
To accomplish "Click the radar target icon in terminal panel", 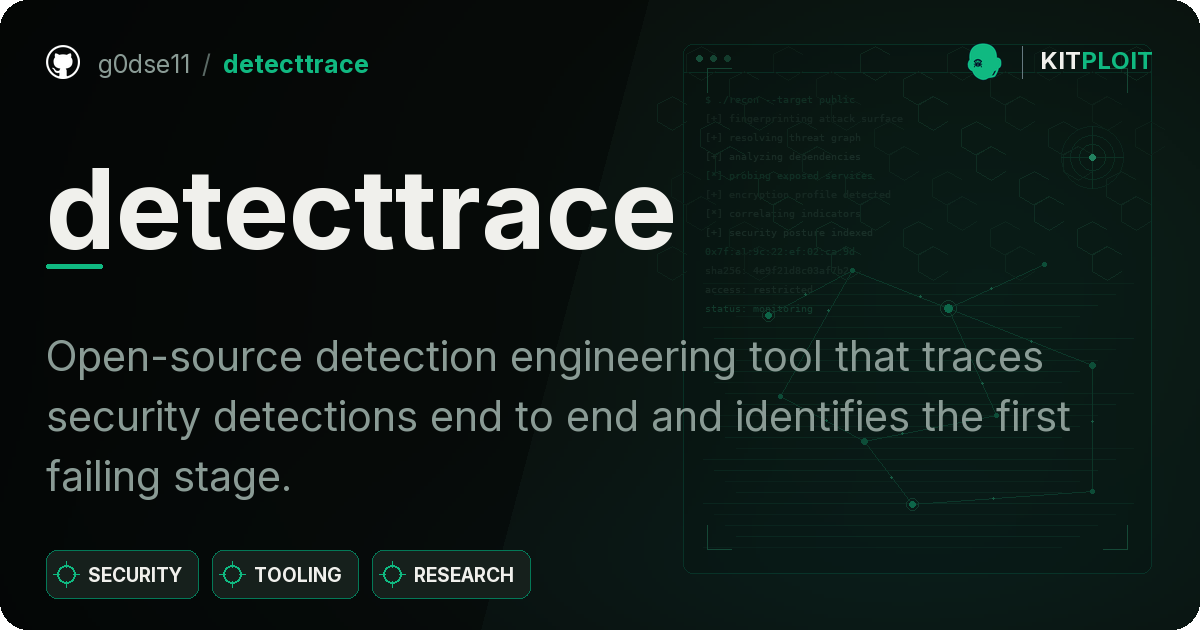I will [x=1092, y=157].
